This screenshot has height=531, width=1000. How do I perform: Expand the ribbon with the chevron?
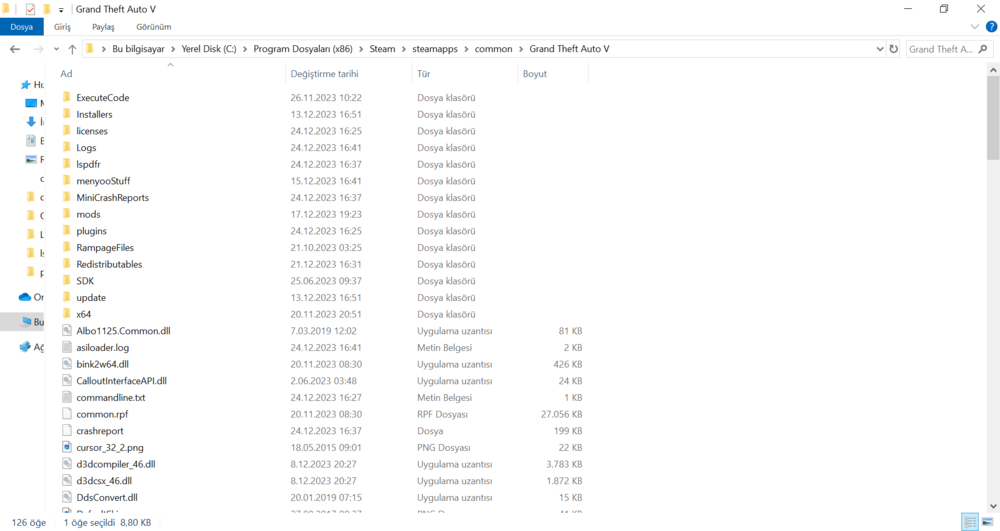[974, 27]
